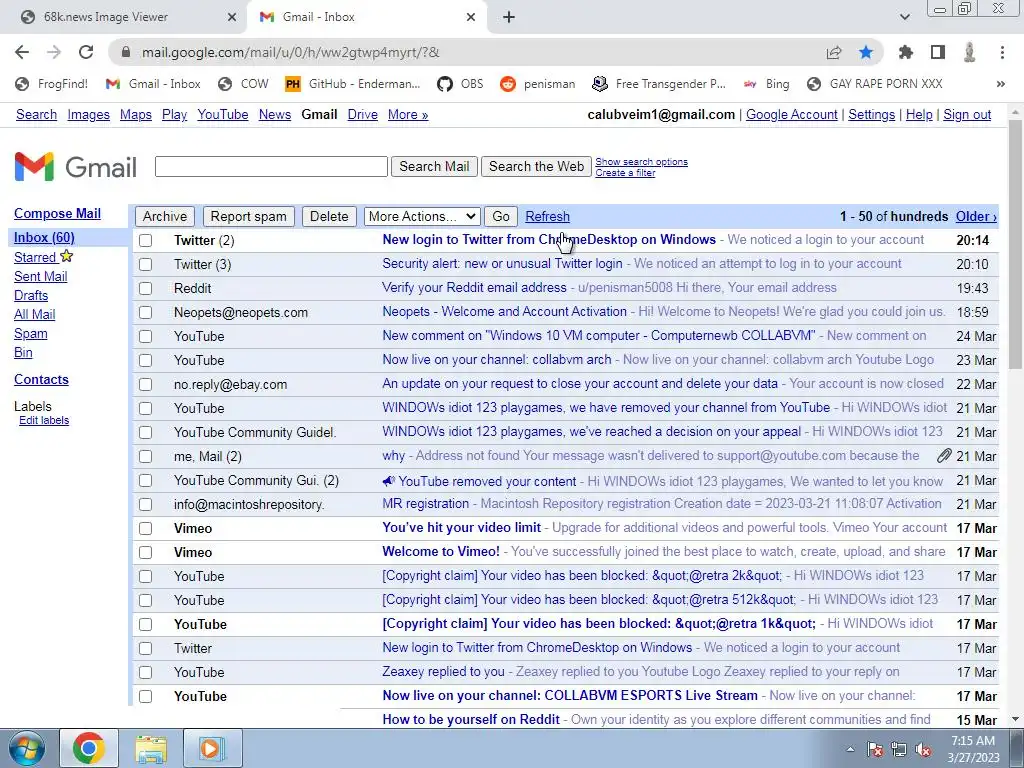Select the Reddit email checkbox
Viewport: 1024px width, 768px height.
click(146, 288)
